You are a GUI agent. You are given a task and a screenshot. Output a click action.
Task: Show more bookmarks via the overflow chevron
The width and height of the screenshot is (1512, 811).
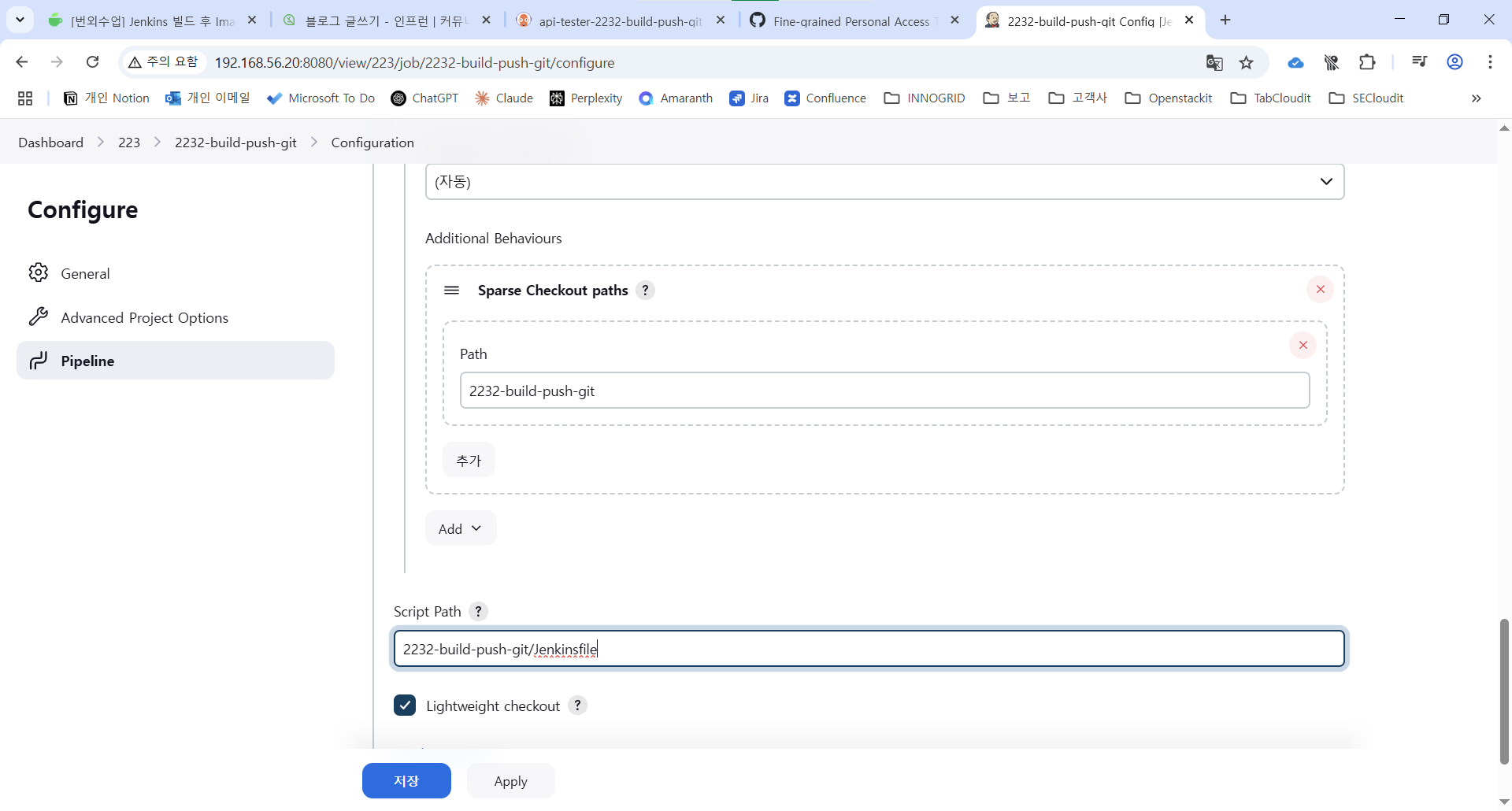[1477, 98]
